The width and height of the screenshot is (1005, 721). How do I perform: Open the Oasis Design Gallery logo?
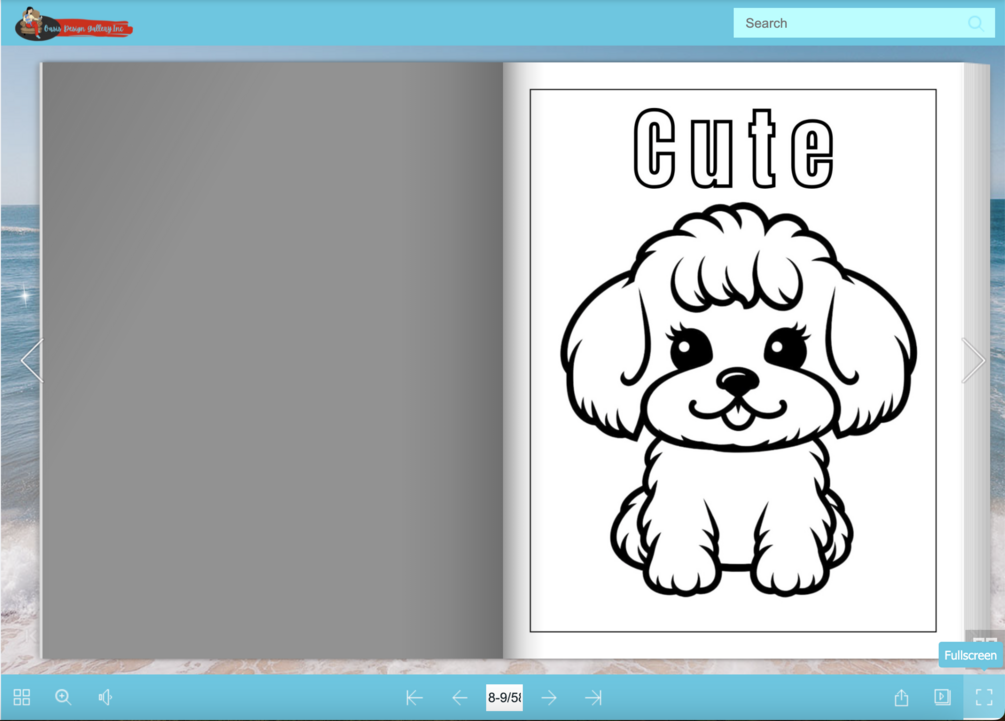73,24
